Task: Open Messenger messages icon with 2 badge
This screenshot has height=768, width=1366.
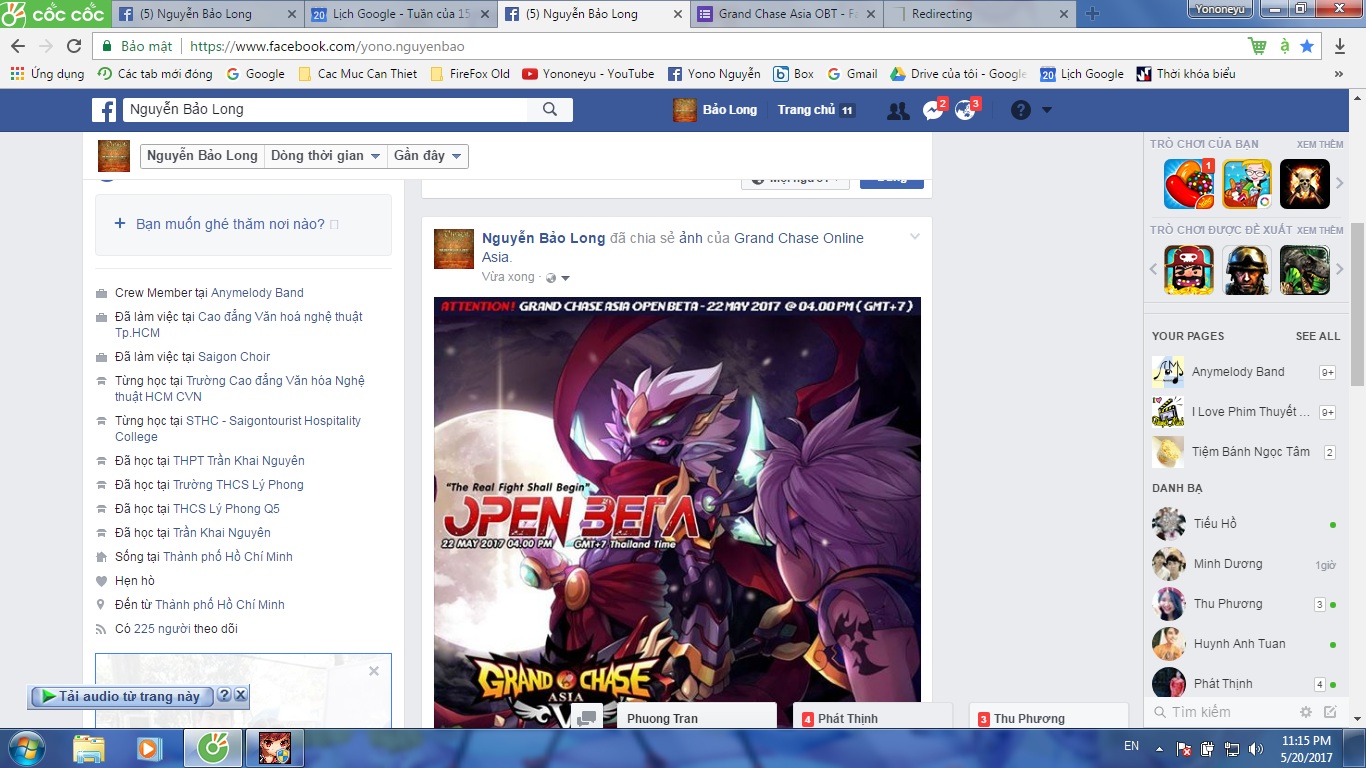Action: (933, 110)
